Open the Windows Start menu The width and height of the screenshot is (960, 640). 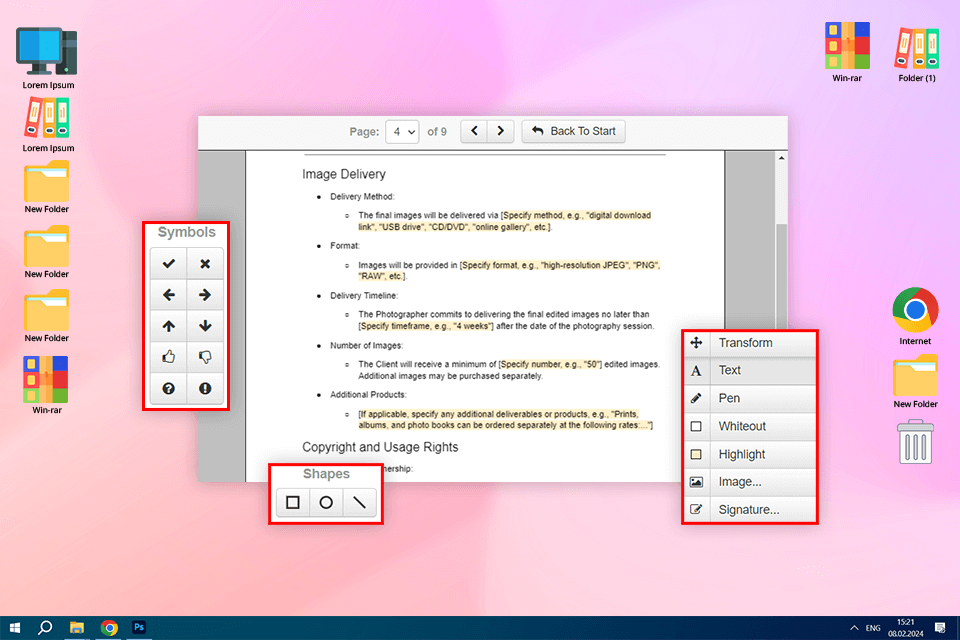coord(15,628)
